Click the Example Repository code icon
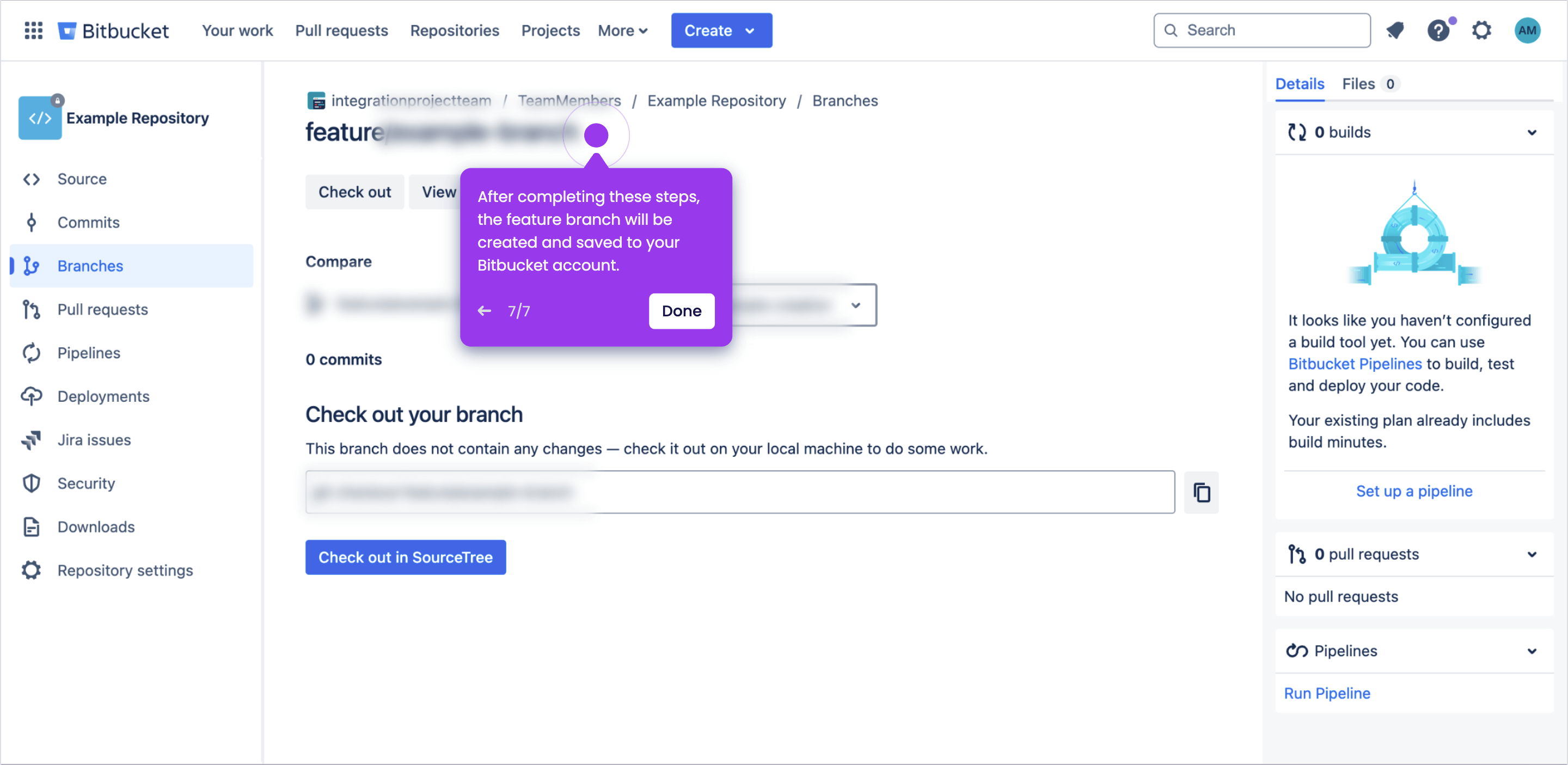Screen dimensions: 1568x765 coord(40,118)
